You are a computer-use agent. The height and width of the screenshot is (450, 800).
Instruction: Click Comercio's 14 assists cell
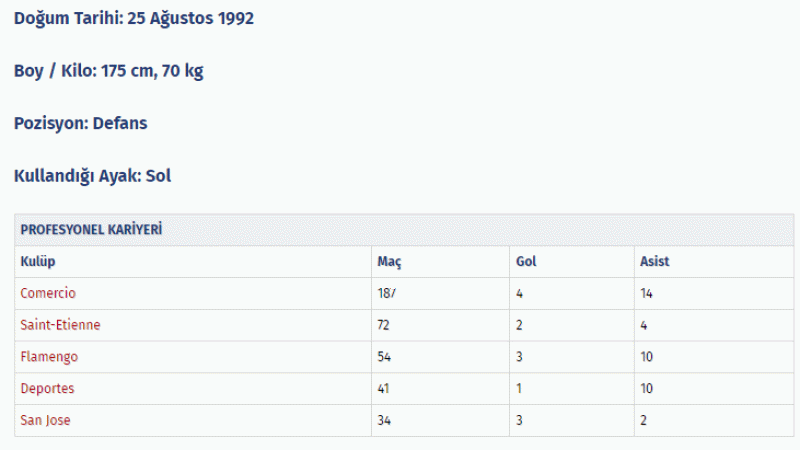click(714, 293)
